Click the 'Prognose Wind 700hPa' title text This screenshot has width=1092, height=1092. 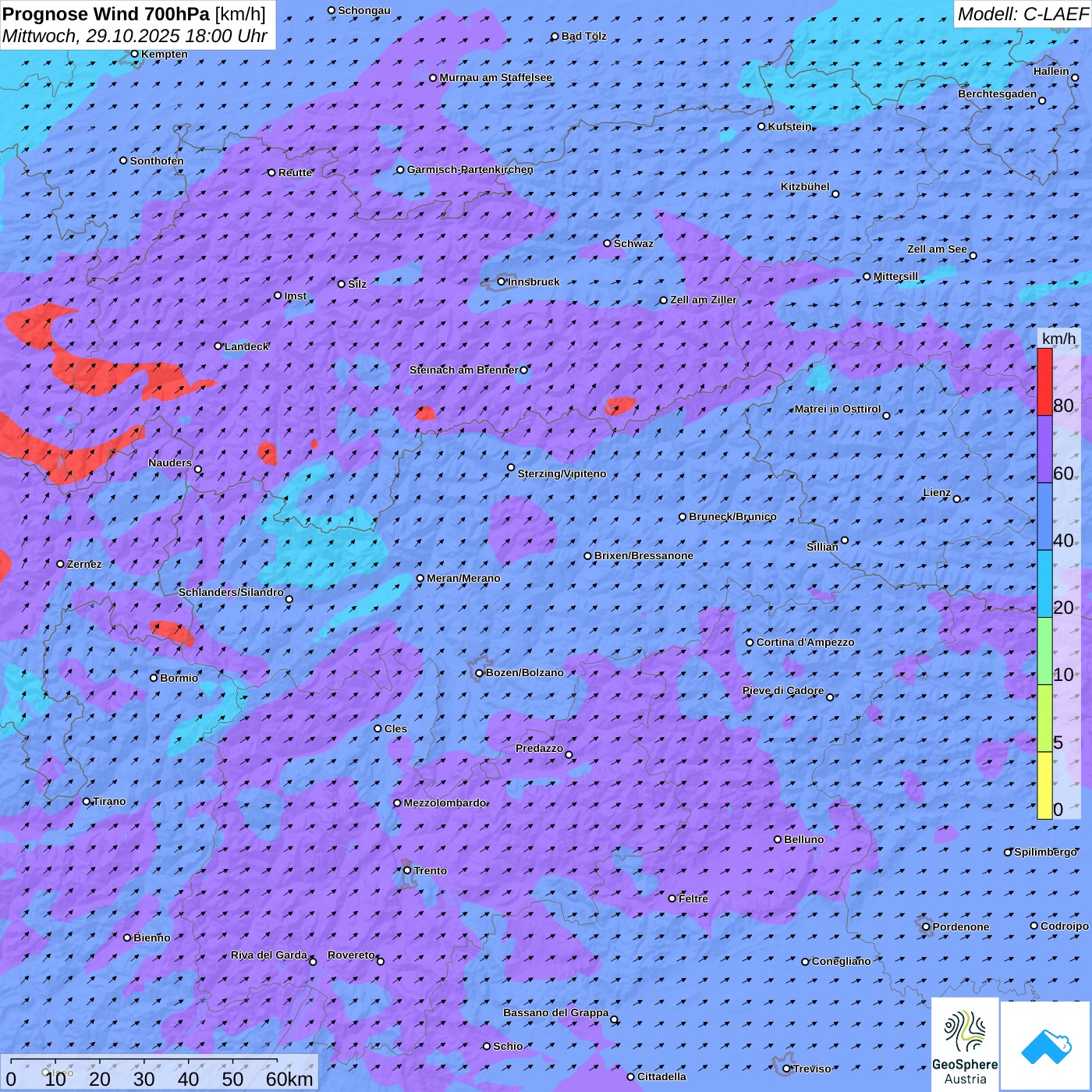tap(107, 13)
